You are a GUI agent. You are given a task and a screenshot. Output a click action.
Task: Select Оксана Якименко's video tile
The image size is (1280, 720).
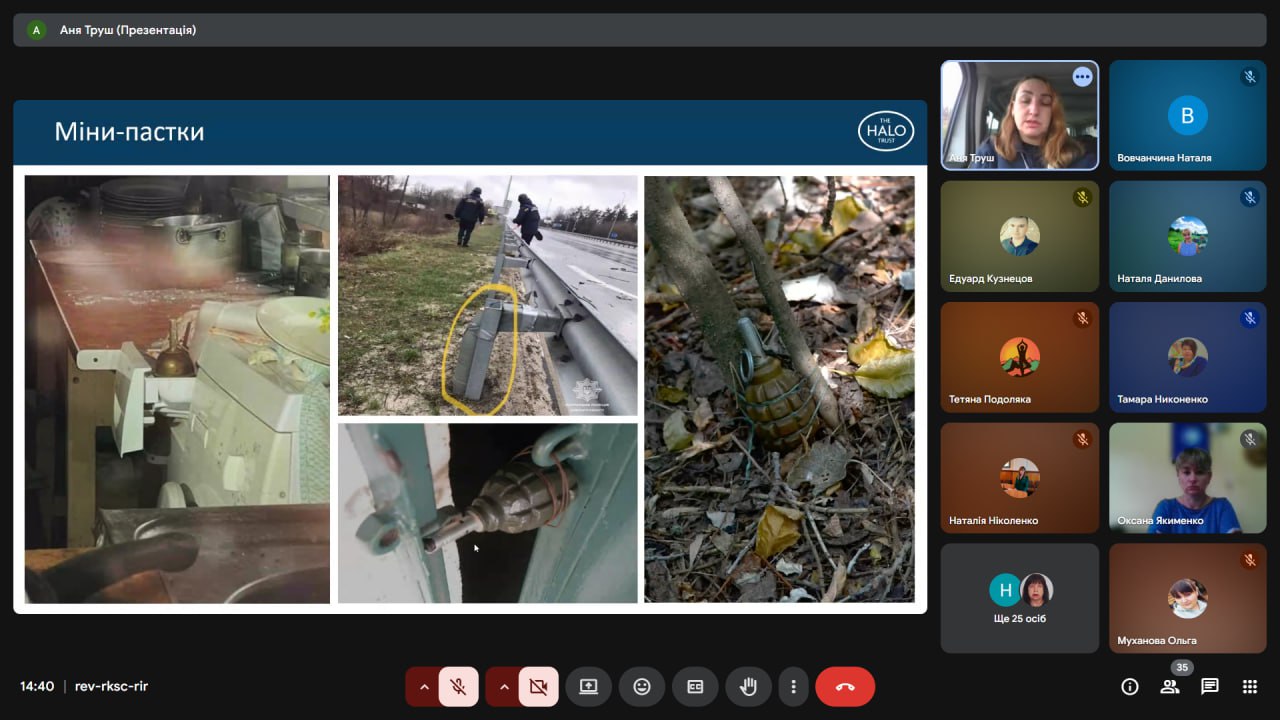pyautogui.click(x=1187, y=478)
